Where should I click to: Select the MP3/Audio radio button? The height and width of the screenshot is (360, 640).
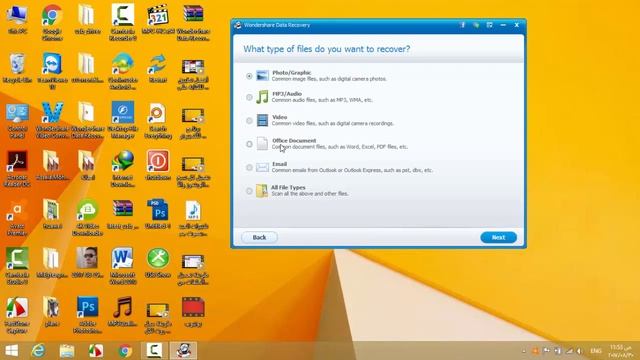(249, 97)
